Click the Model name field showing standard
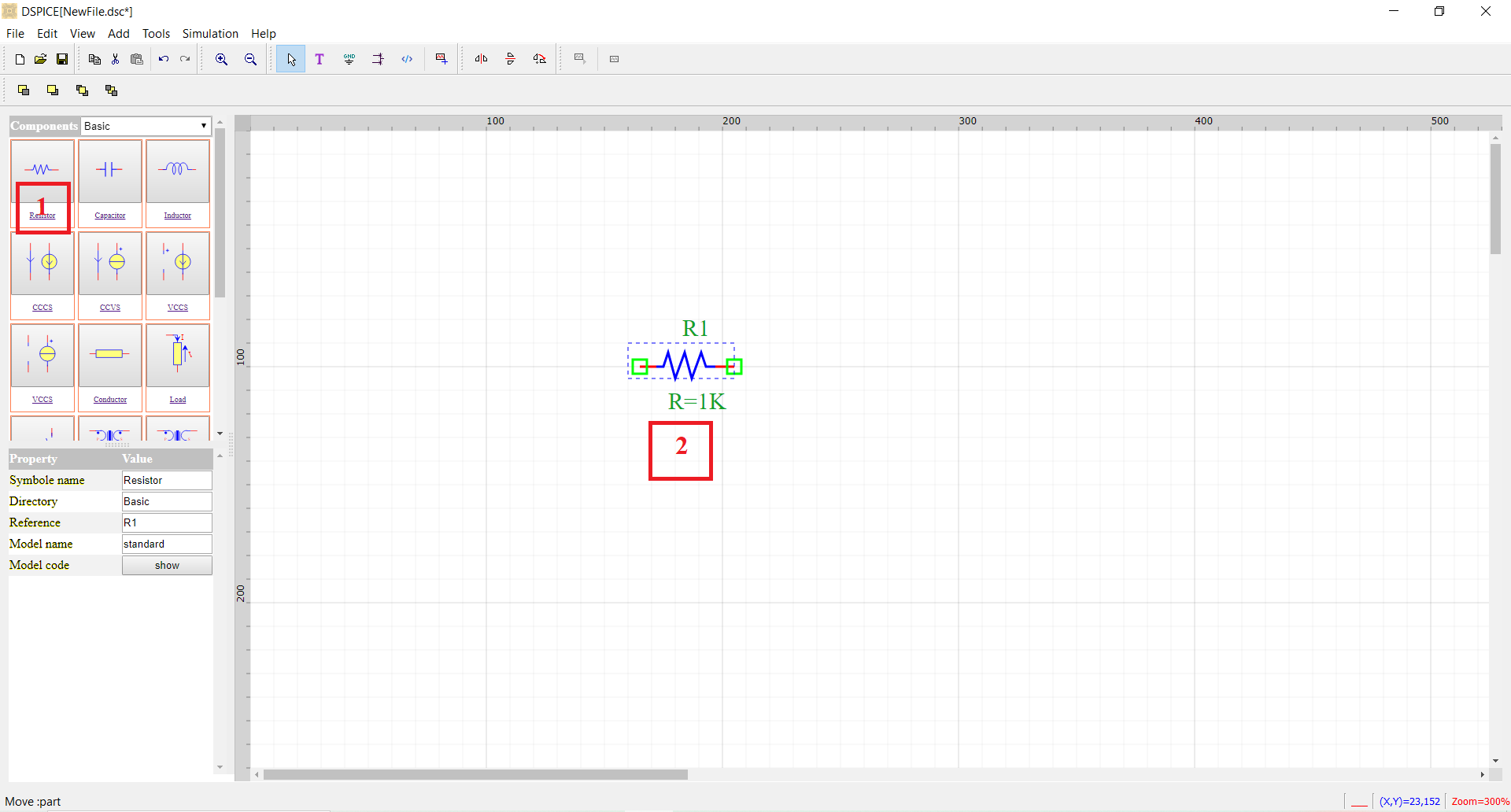The width and height of the screenshot is (1511, 812). [x=166, y=544]
